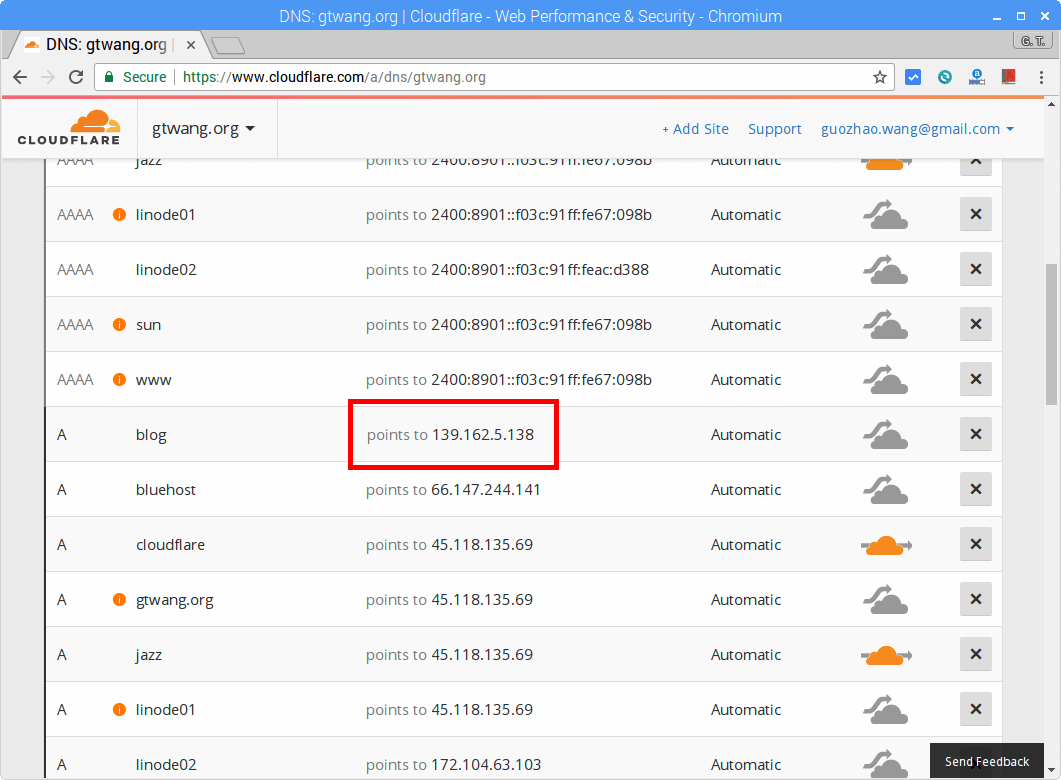This screenshot has height=780, width=1061.
Task: Open the blue checkmark browser extension
Action: tap(913, 76)
